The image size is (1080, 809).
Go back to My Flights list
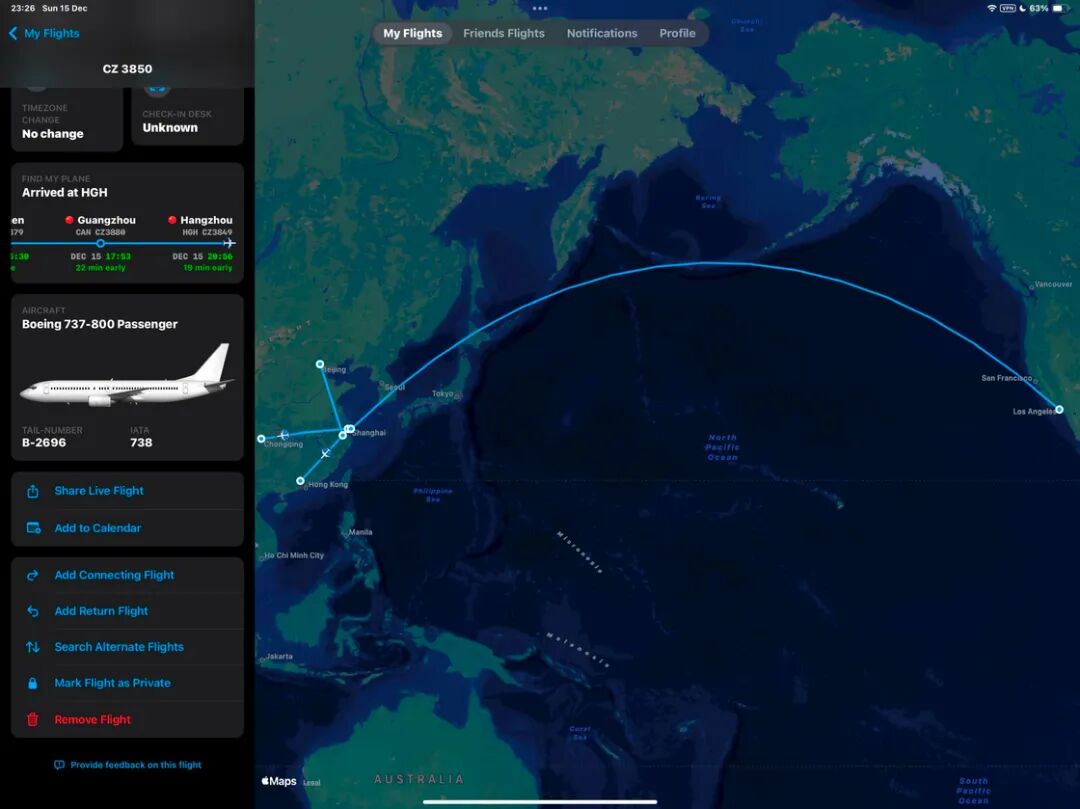44,33
